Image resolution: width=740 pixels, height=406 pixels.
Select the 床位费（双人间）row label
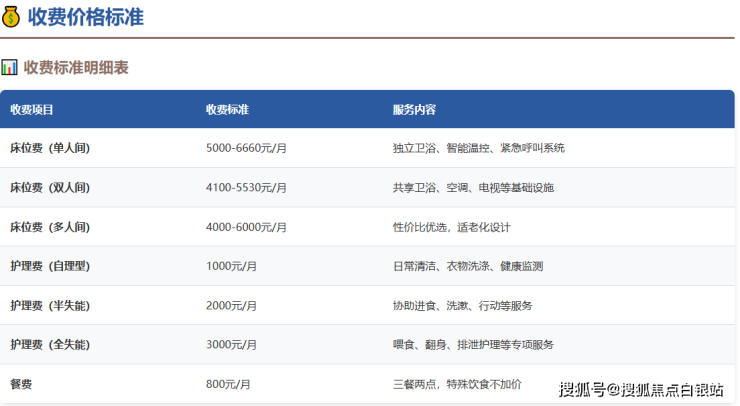[x=50, y=187]
